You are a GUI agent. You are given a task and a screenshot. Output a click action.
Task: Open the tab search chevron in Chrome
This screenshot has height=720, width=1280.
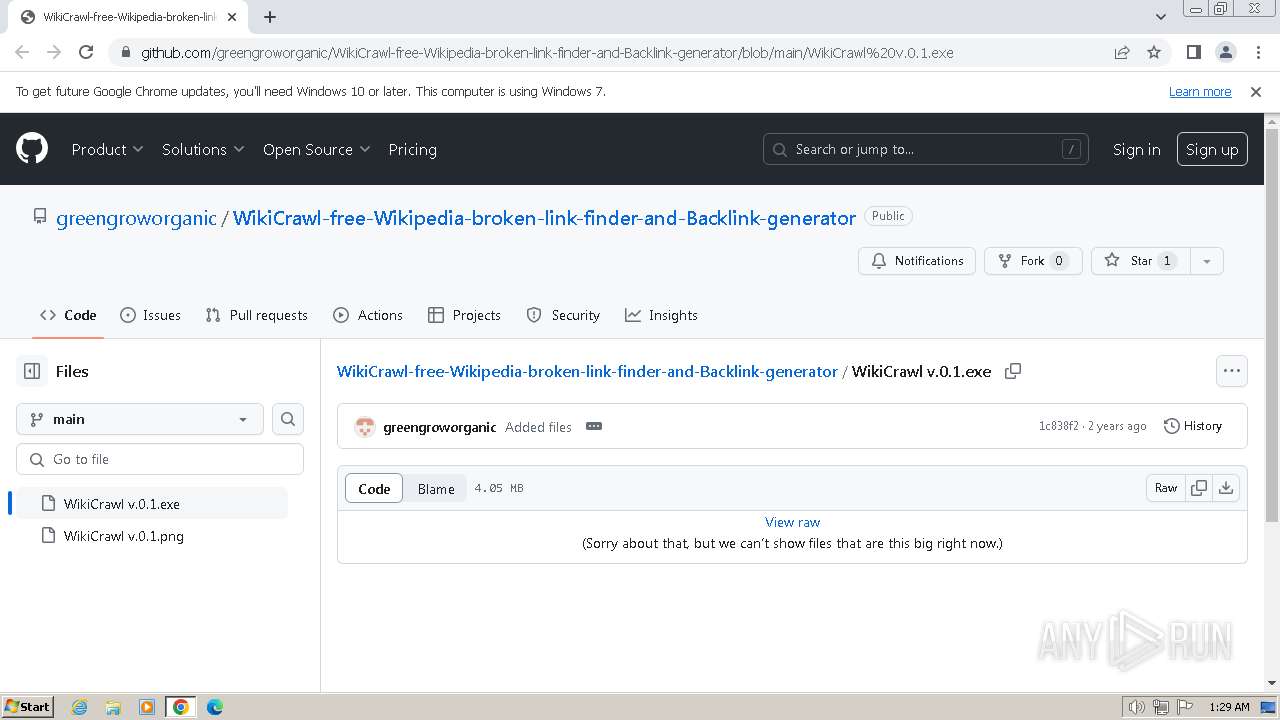(1161, 17)
